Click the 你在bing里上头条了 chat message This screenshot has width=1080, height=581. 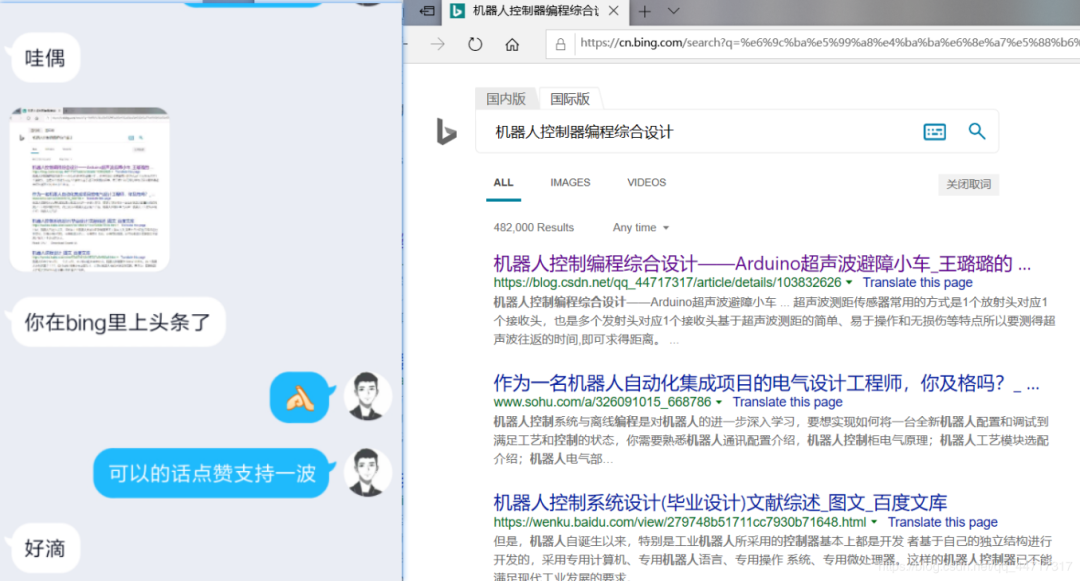click(118, 322)
